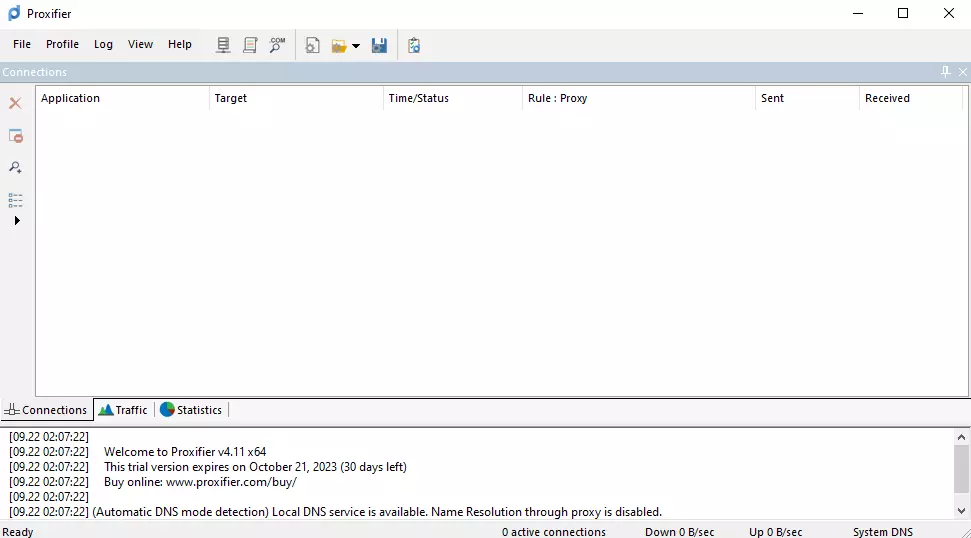Open the Log menu
Screen dimensions: 971x538
tap(103, 45)
